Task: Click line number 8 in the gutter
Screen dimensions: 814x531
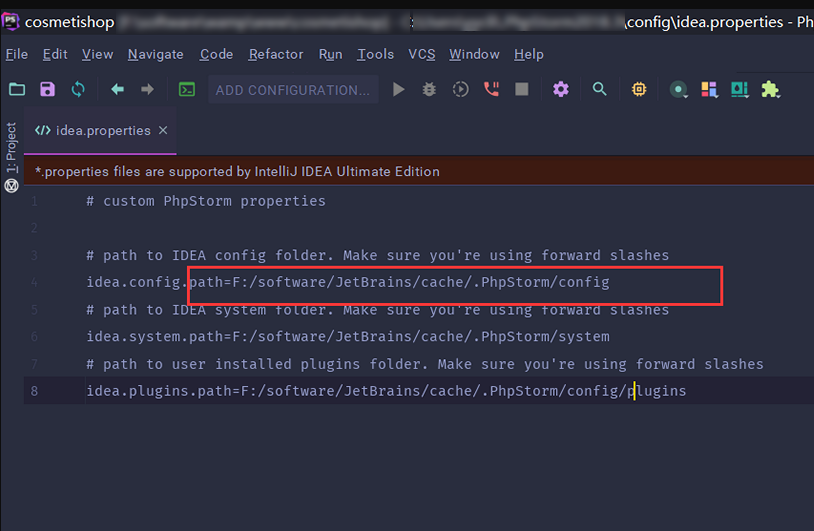Action: pos(34,391)
